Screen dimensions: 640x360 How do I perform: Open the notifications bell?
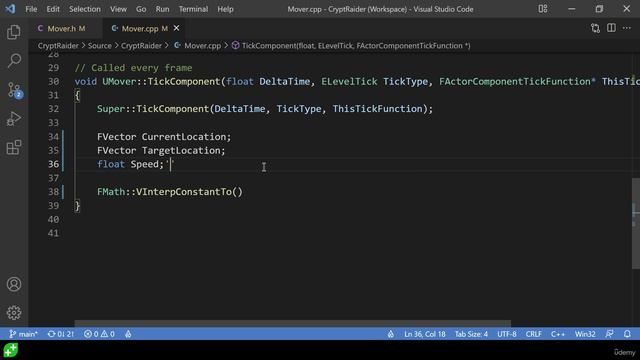[627, 334]
